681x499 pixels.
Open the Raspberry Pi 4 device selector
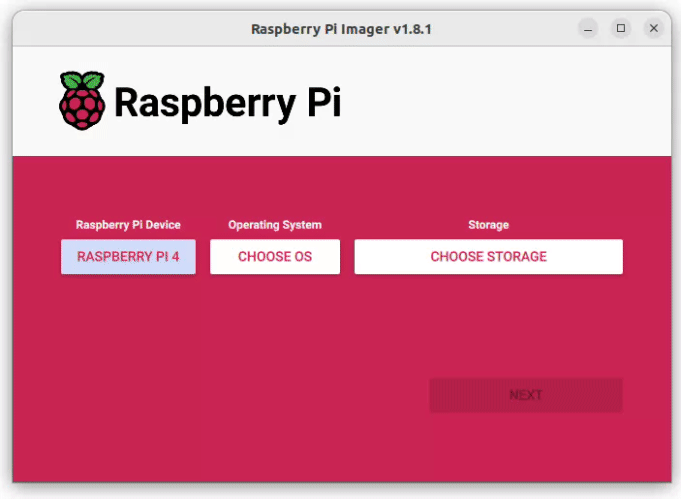click(128, 257)
